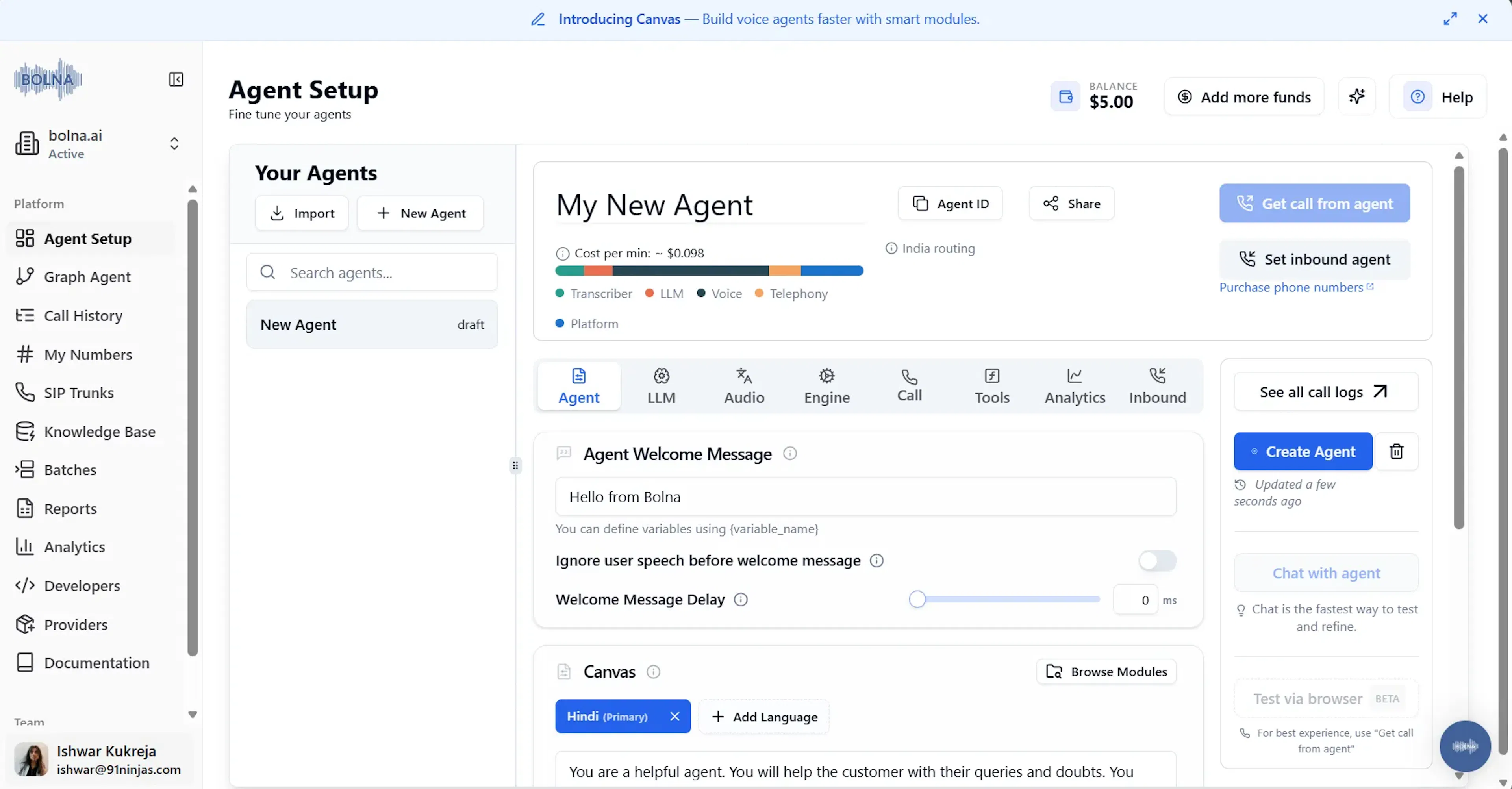Click Add more funds
Viewport: 1512px width, 789px height.
[x=1244, y=97]
